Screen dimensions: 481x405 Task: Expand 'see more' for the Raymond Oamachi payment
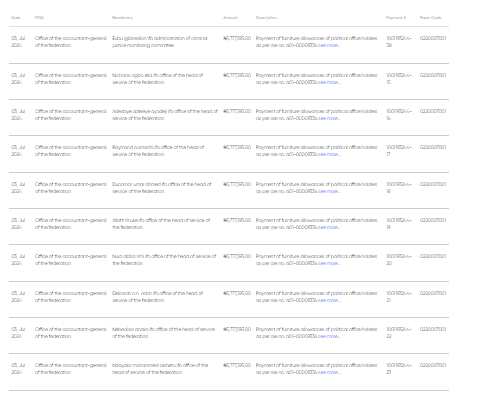(329, 154)
